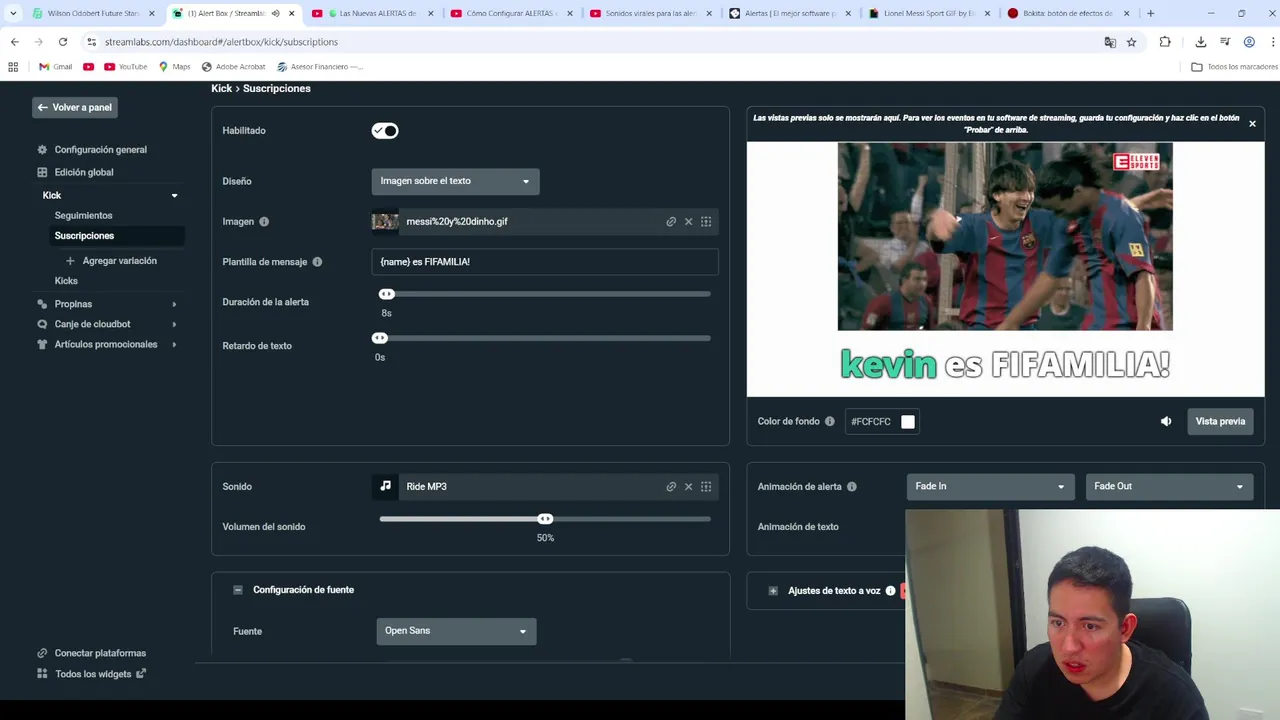
Task: Collapse 'Configuración de fuente' section
Action: tap(238, 590)
